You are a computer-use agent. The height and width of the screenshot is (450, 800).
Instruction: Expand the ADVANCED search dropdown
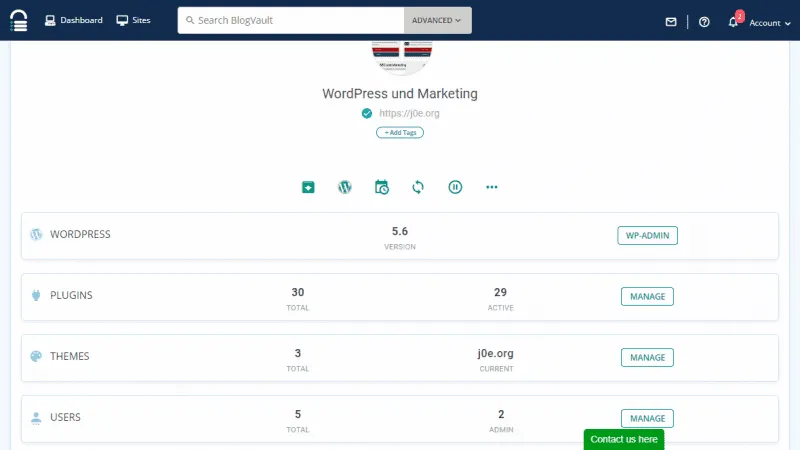click(x=437, y=20)
